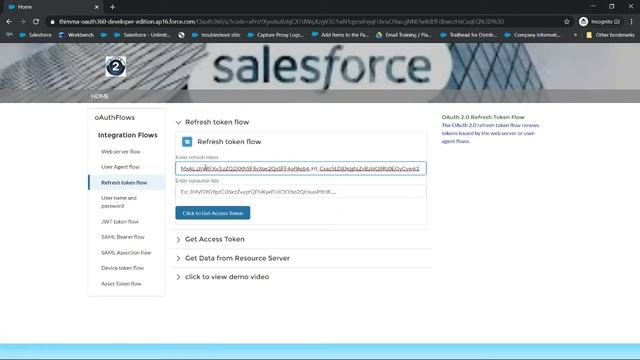The height and width of the screenshot is (360, 640).
Task: Expand the Get Access Token section
Action: [x=178, y=240]
